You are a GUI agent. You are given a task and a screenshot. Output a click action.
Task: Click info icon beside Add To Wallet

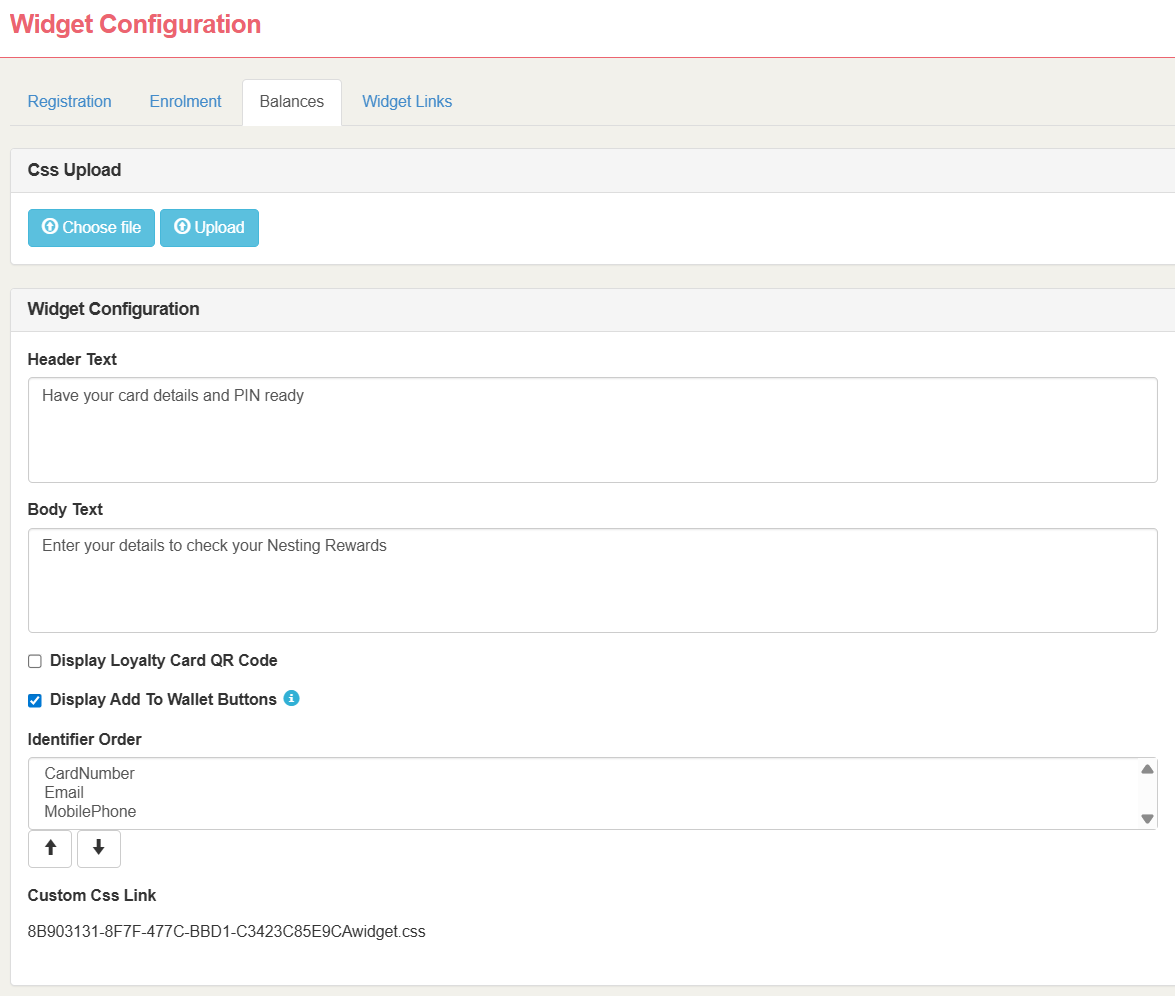click(x=291, y=698)
